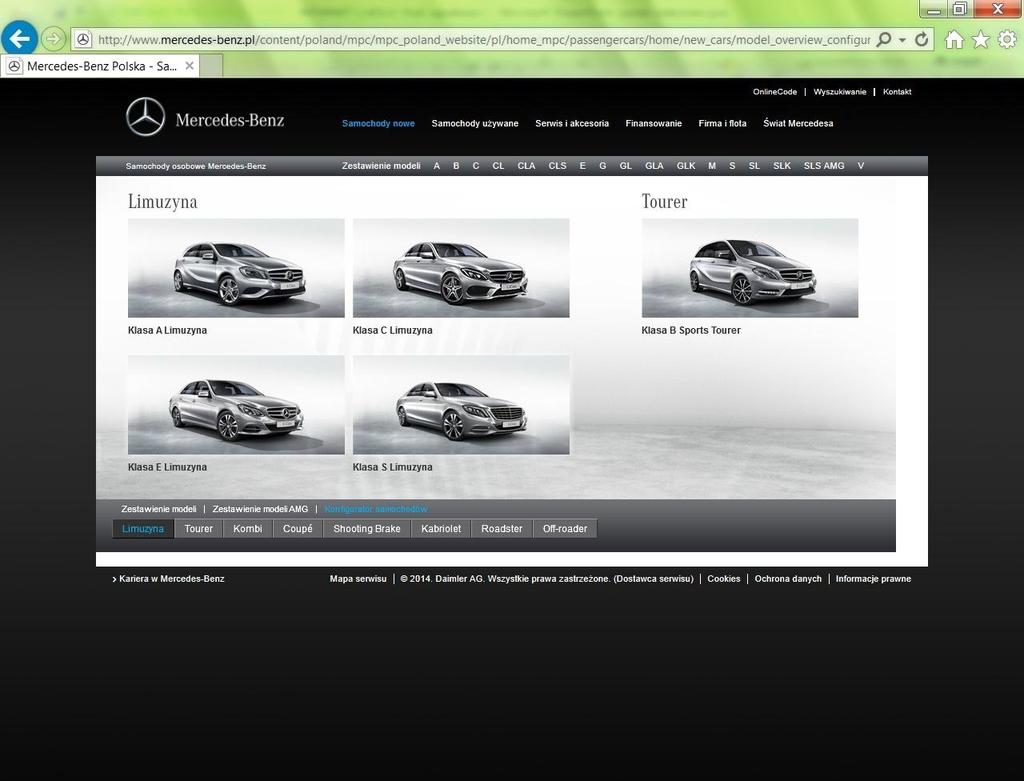Click the URL address field
1024x781 pixels.
[483, 40]
